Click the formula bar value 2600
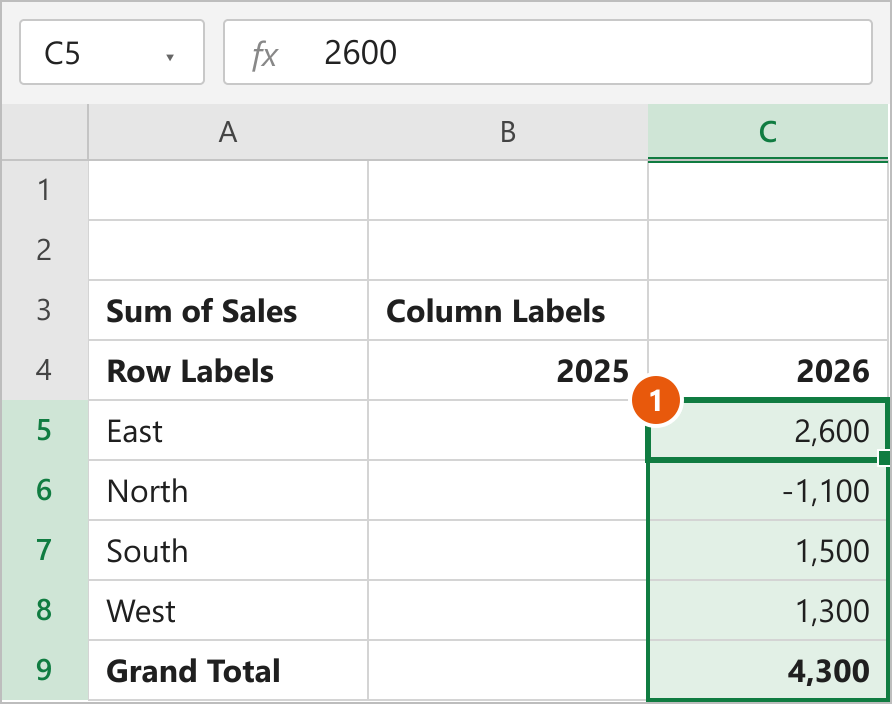This screenshot has width=892, height=704. [x=360, y=53]
